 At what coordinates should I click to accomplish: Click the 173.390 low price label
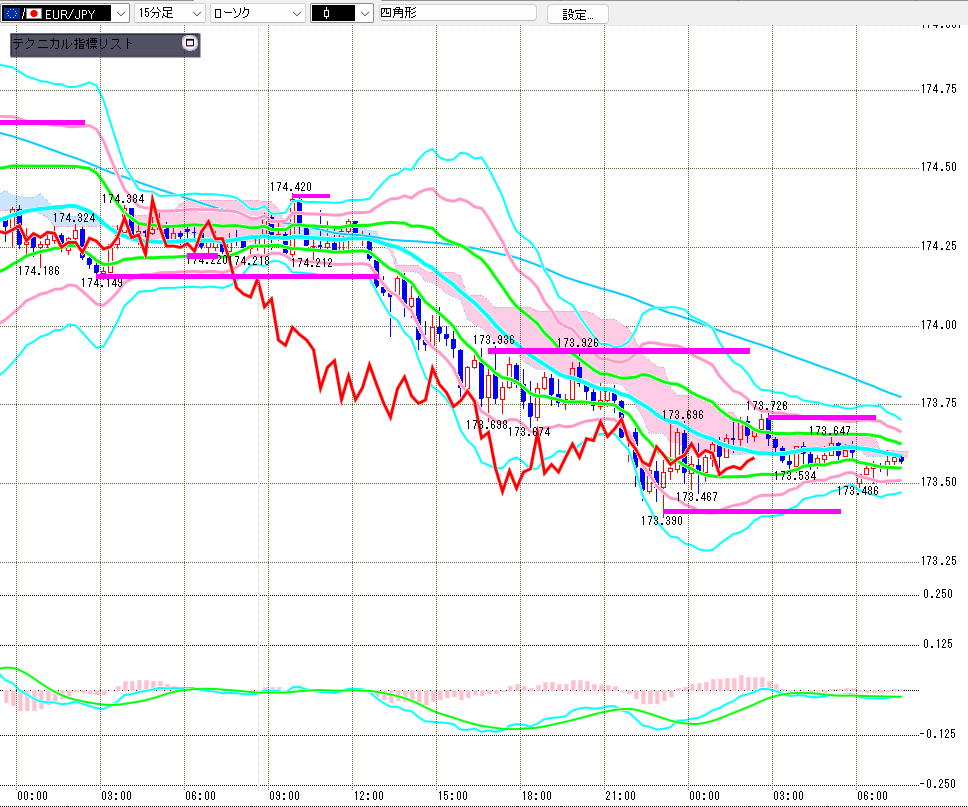coord(661,521)
